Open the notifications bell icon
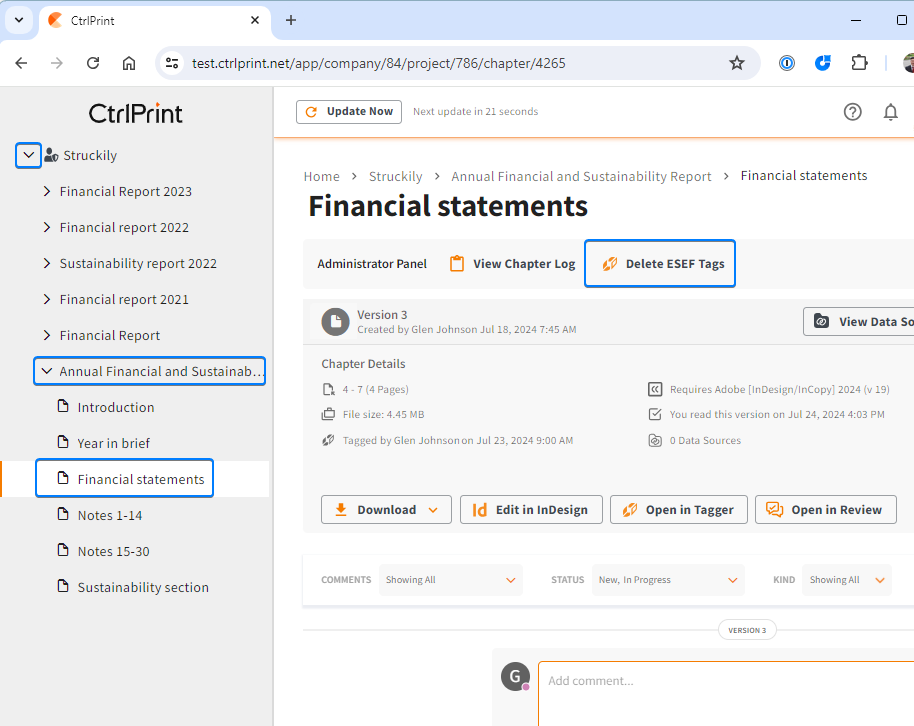Viewport: 914px width, 726px height. (890, 111)
